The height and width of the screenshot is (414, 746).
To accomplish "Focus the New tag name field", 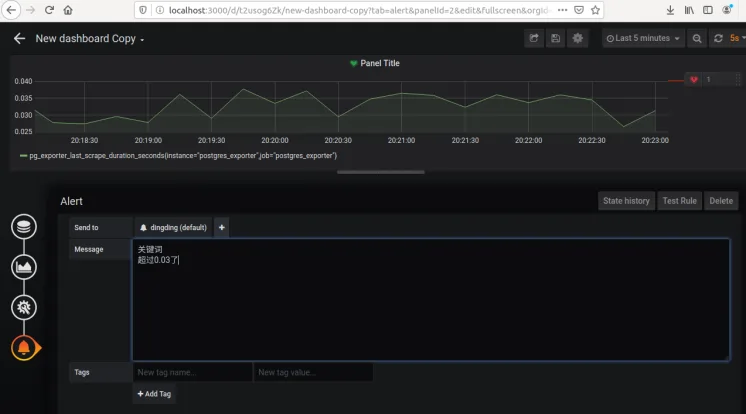I will click(x=192, y=372).
